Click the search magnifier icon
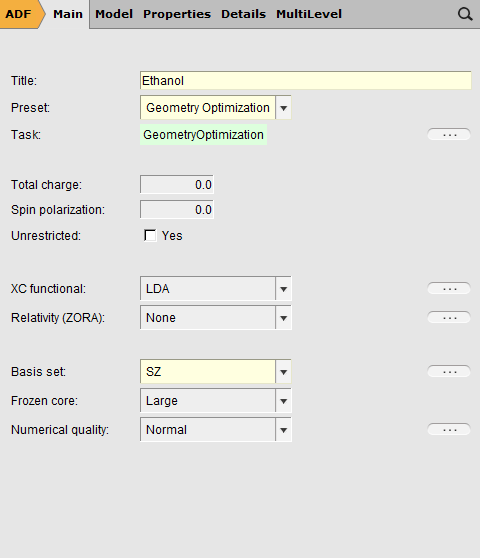Image resolution: width=480 pixels, height=558 pixels. coord(465,14)
